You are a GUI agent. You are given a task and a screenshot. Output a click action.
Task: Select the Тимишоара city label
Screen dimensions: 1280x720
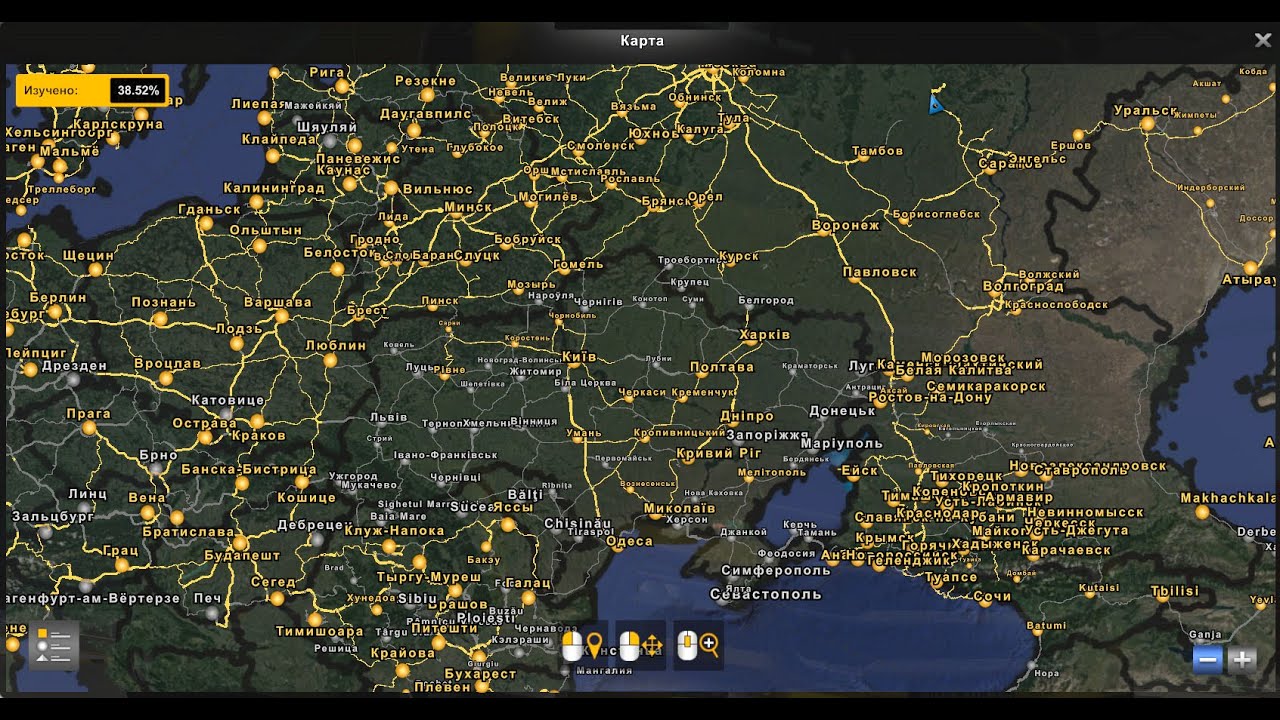click(319, 632)
